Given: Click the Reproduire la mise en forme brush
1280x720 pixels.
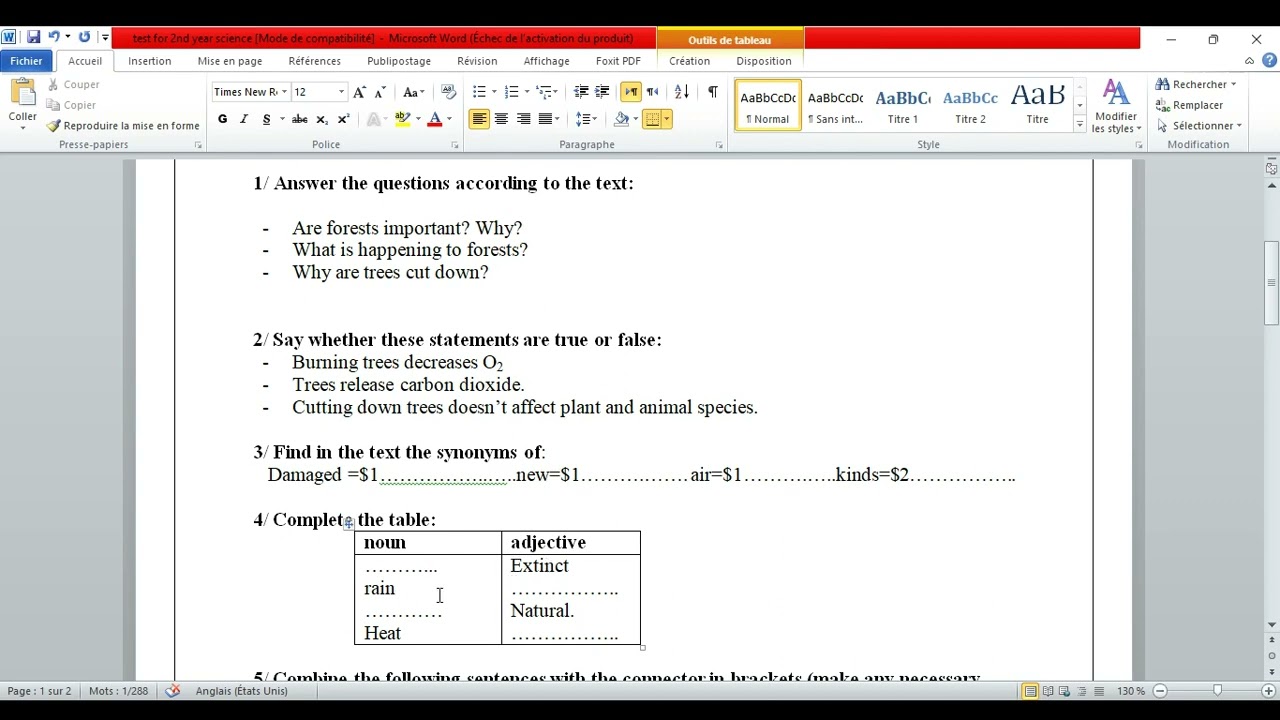Looking at the screenshot, I should [54, 126].
